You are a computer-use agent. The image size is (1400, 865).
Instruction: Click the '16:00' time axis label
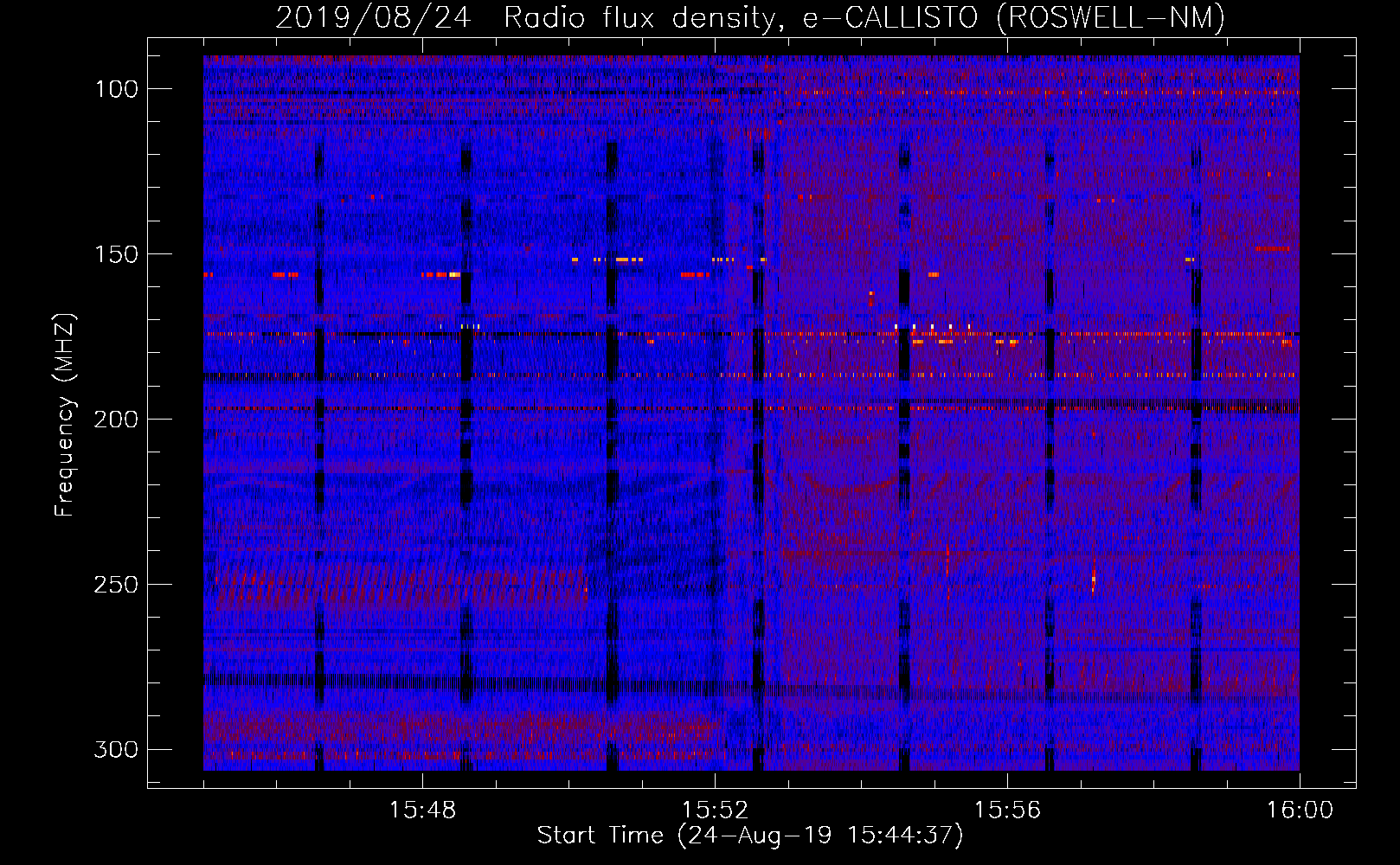(x=1300, y=811)
